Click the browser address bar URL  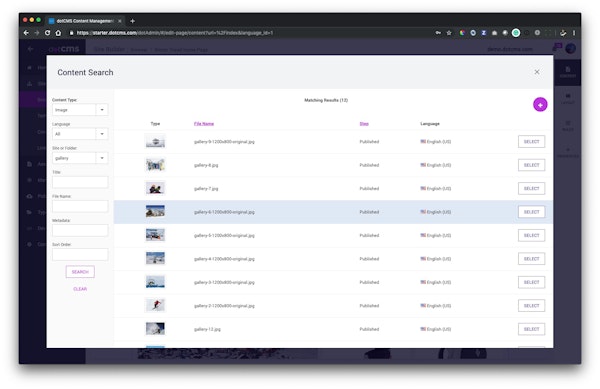coord(175,33)
